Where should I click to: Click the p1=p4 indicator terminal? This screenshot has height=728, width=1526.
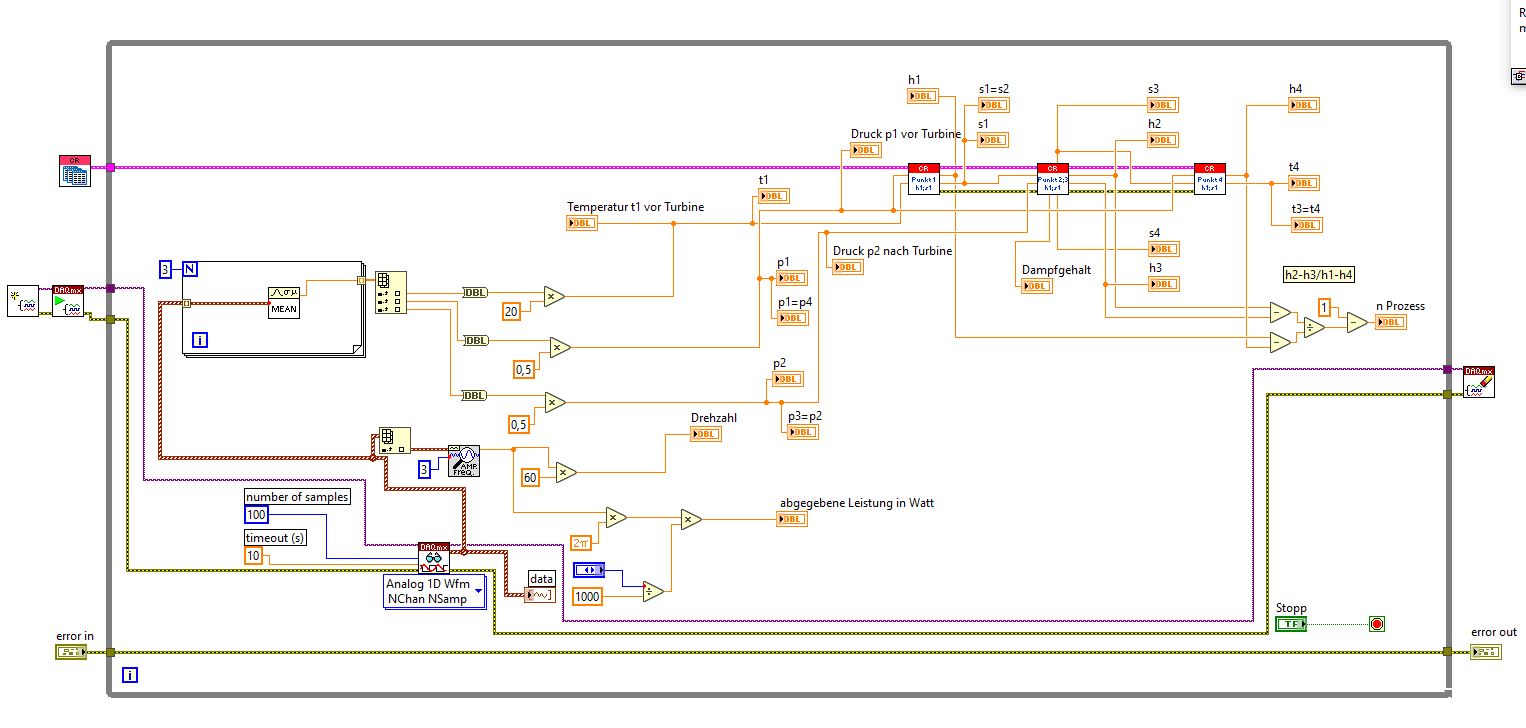tap(792, 318)
